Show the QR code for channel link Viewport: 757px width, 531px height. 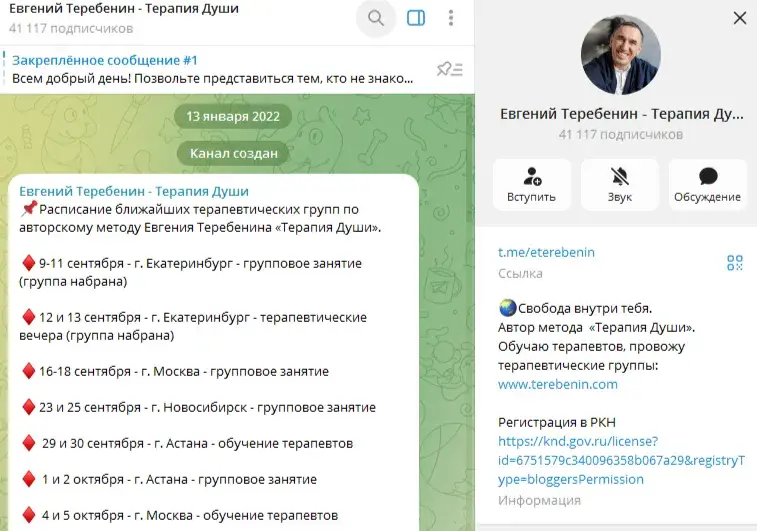(734, 263)
